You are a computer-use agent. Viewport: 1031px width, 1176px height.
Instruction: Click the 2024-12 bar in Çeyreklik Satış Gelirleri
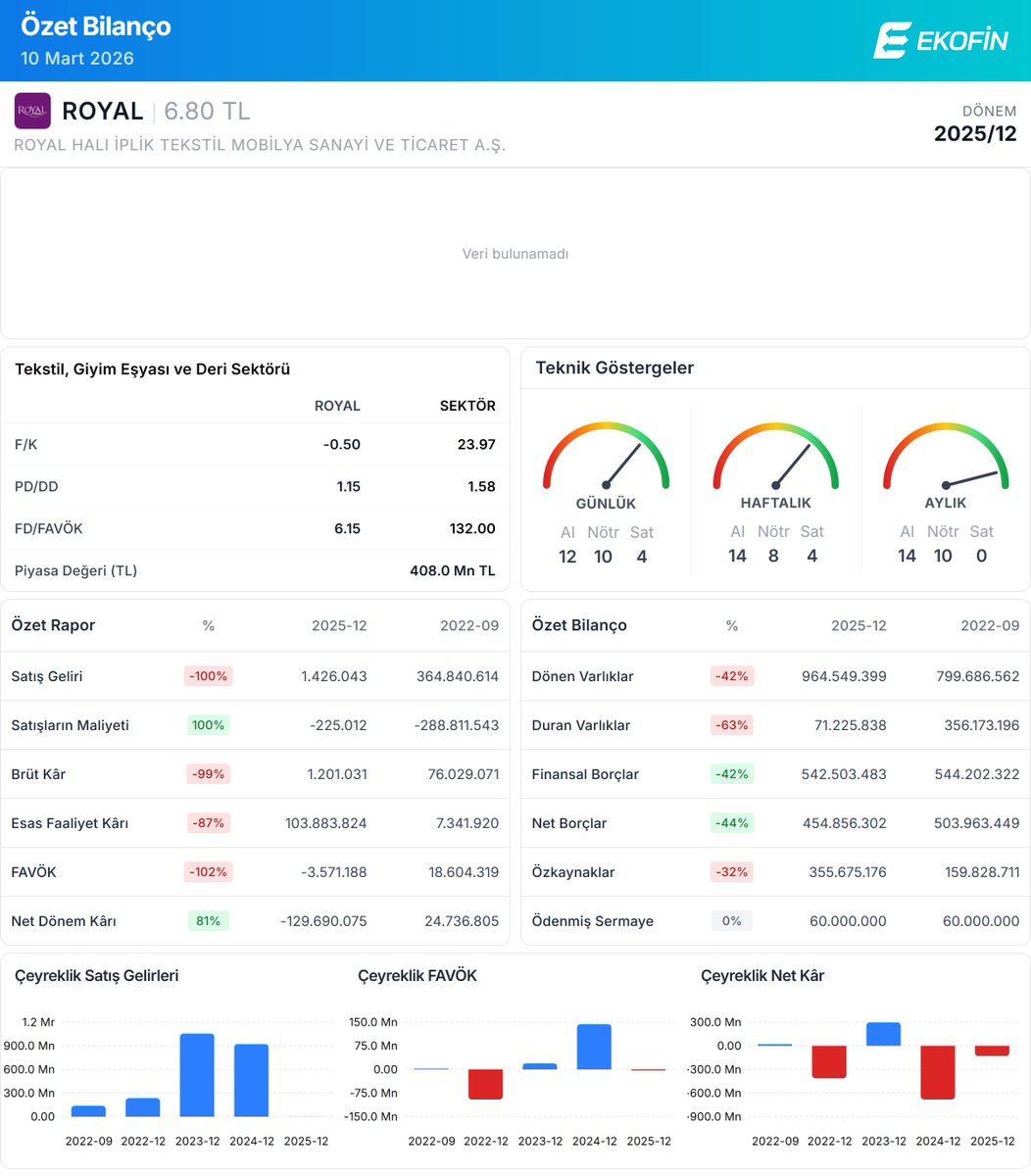pyautogui.click(x=251, y=1080)
